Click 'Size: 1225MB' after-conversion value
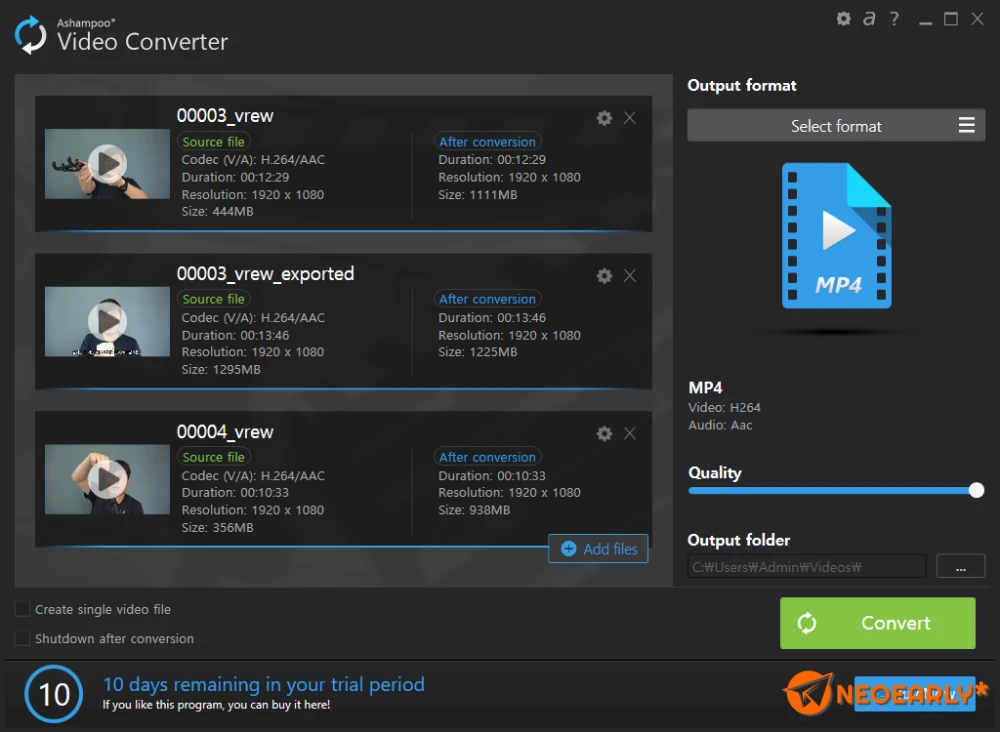Image resolution: width=1000 pixels, height=732 pixels. pyautogui.click(x=478, y=352)
